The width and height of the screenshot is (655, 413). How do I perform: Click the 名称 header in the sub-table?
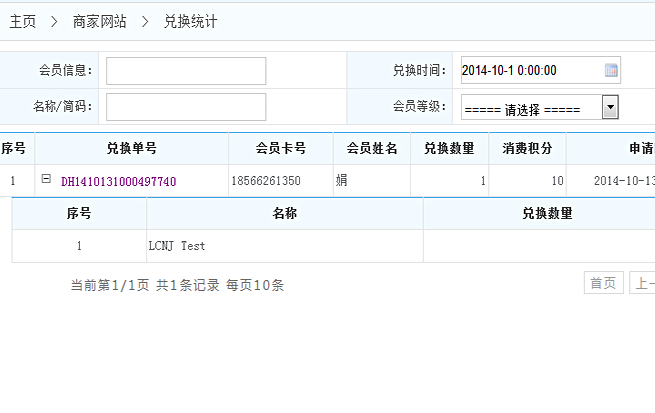[284, 214]
